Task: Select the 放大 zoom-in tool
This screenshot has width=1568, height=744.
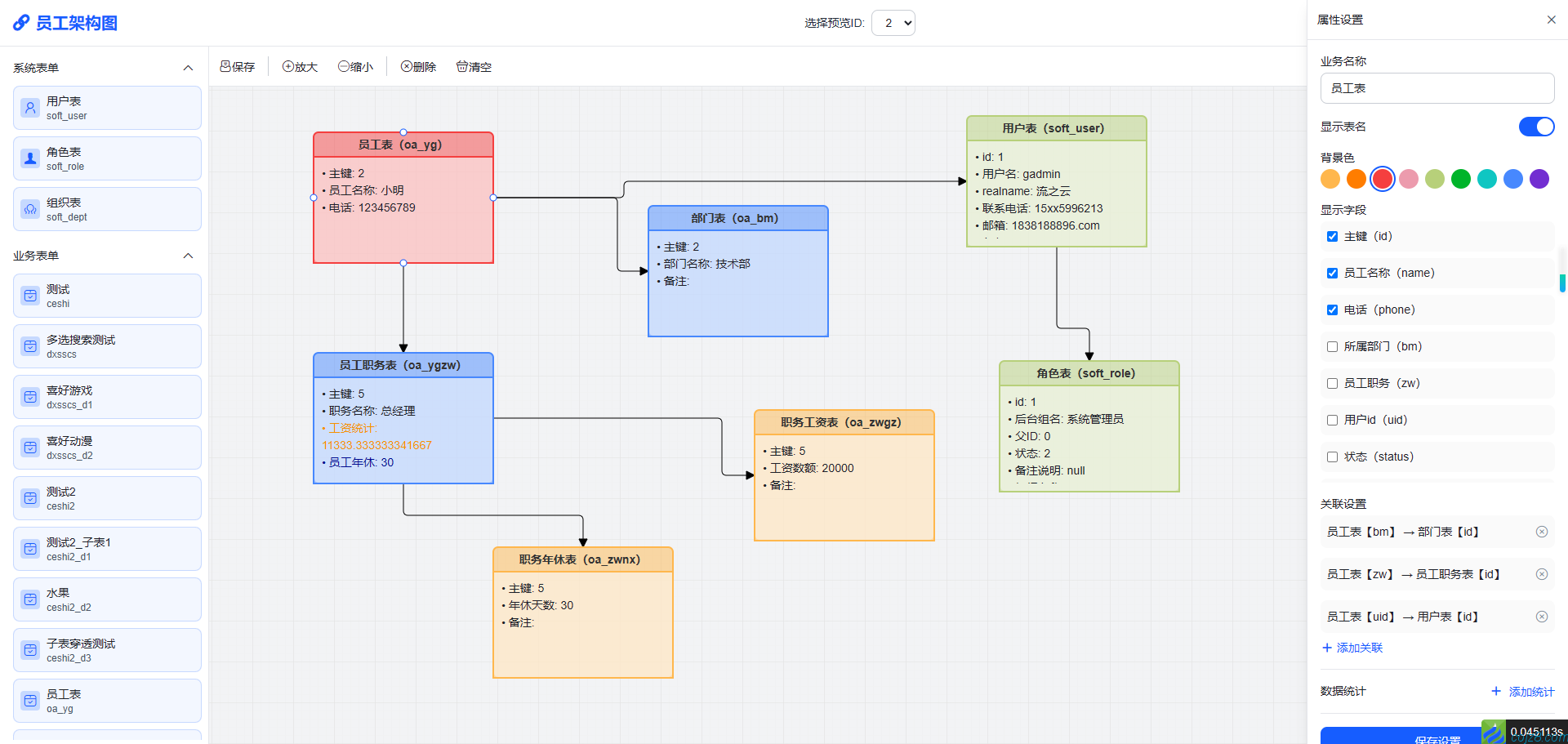Action: click(x=287, y=66)
